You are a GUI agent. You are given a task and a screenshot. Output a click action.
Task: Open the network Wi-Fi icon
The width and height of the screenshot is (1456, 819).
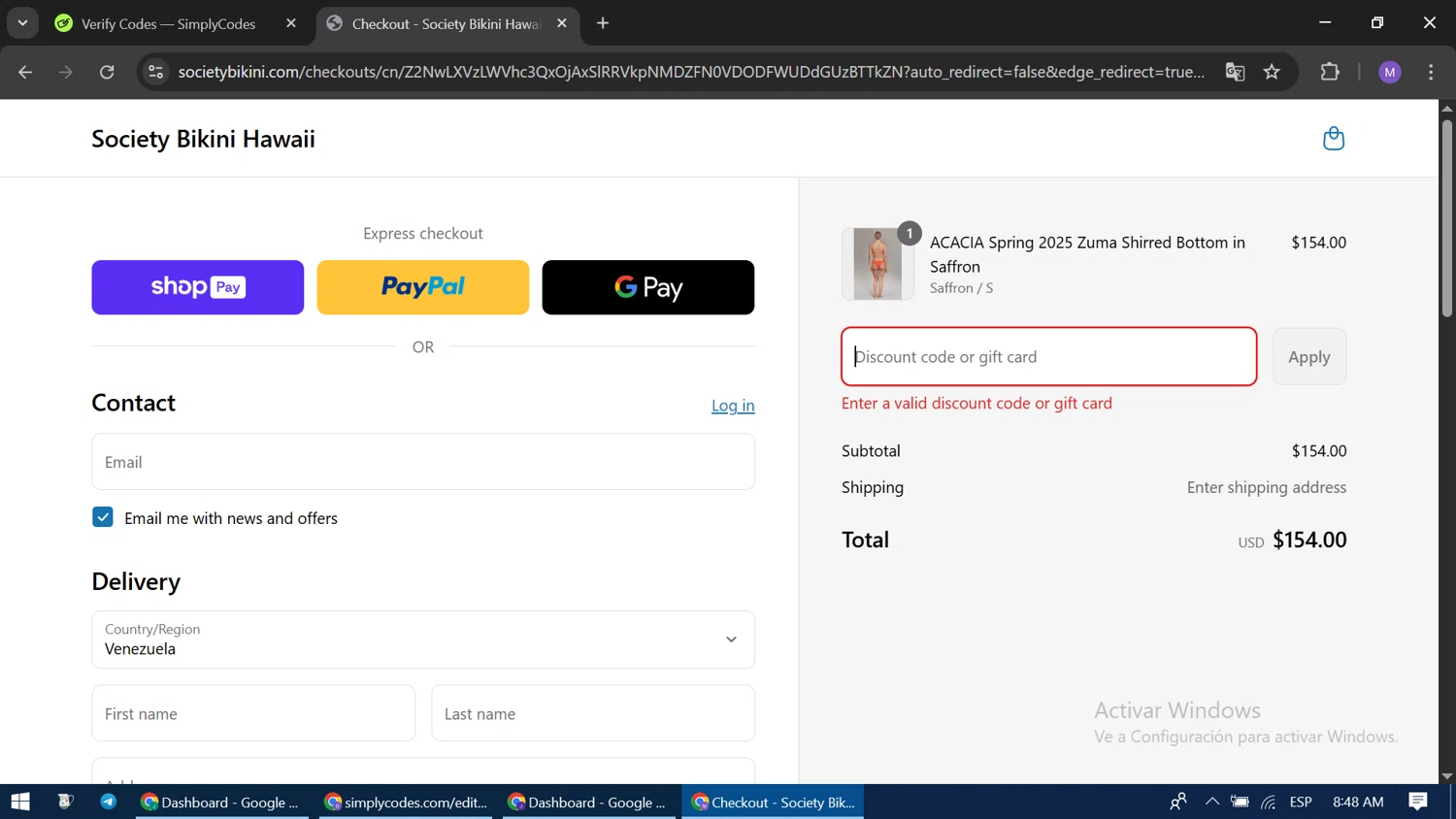click(1269, 802)
